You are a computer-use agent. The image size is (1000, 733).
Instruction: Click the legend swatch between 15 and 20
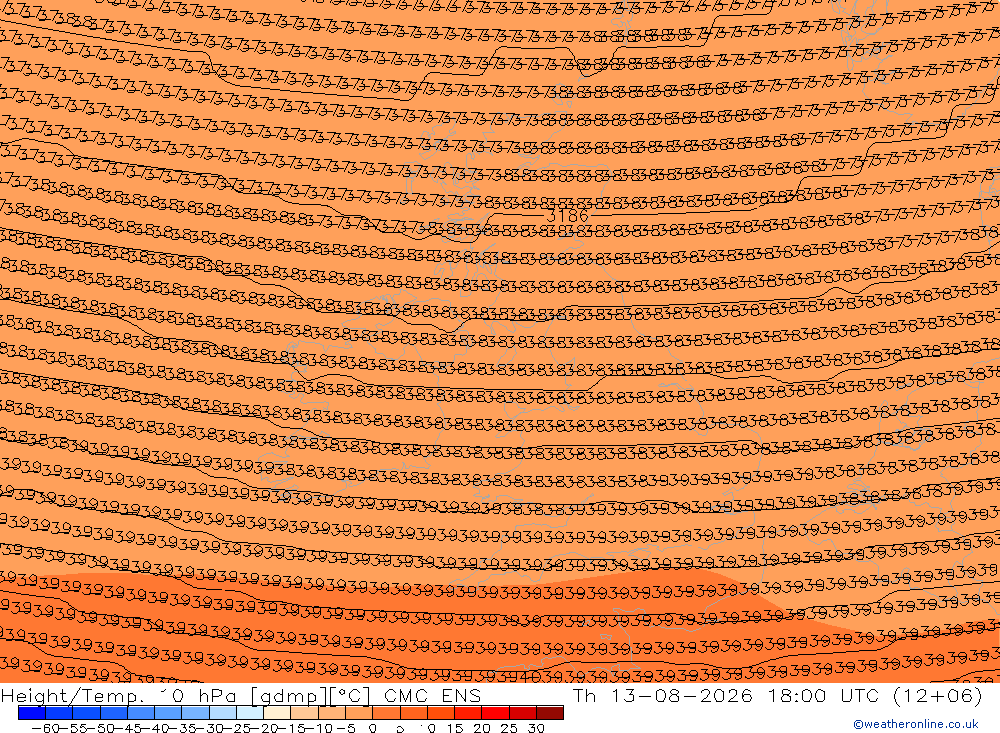point(468,713)
